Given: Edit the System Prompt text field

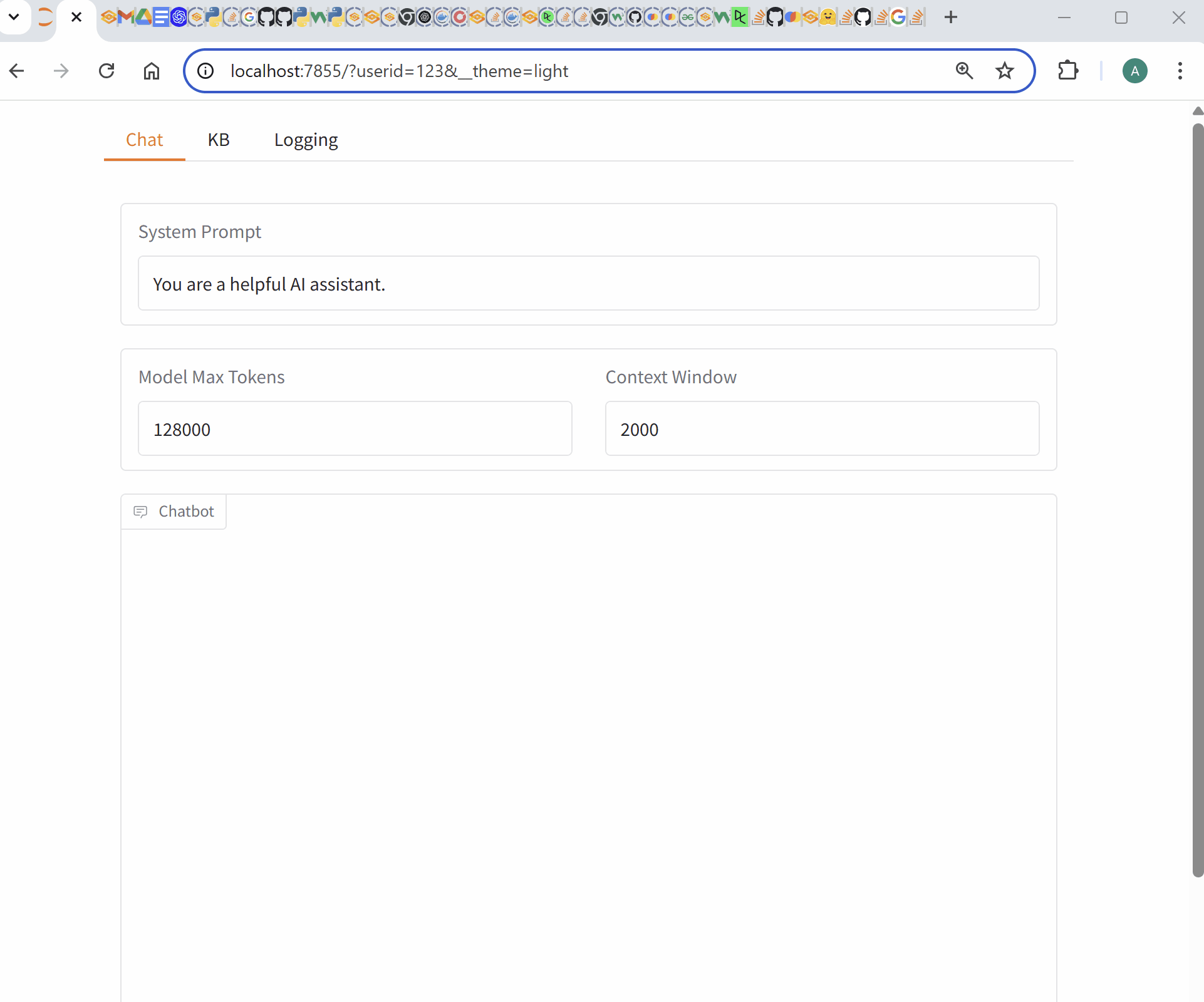Looking at the screenshot, I should [589, 283].
